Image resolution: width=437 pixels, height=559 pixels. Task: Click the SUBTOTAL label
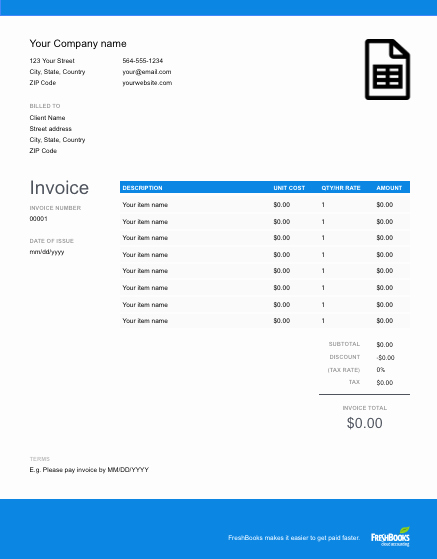tap(344, 344)
